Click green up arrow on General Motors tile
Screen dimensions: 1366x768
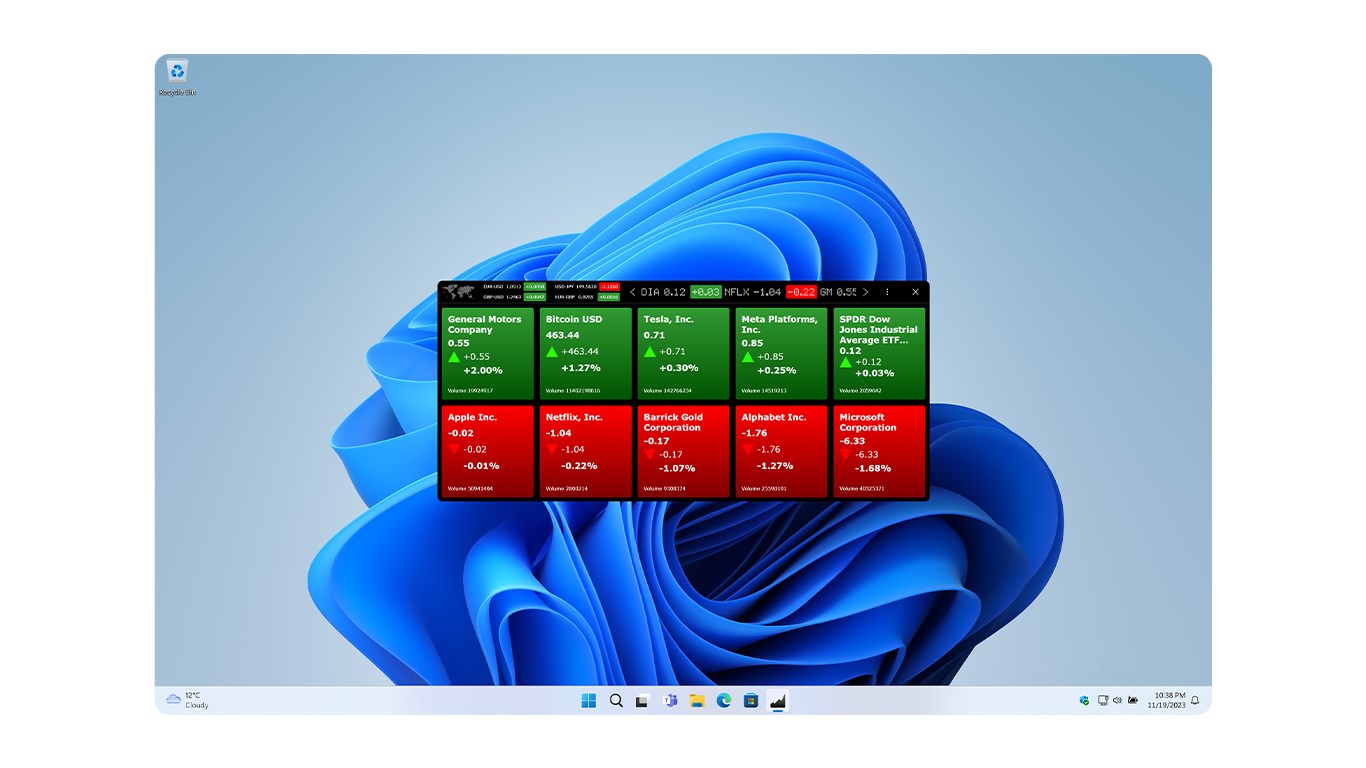coord(454,356)
